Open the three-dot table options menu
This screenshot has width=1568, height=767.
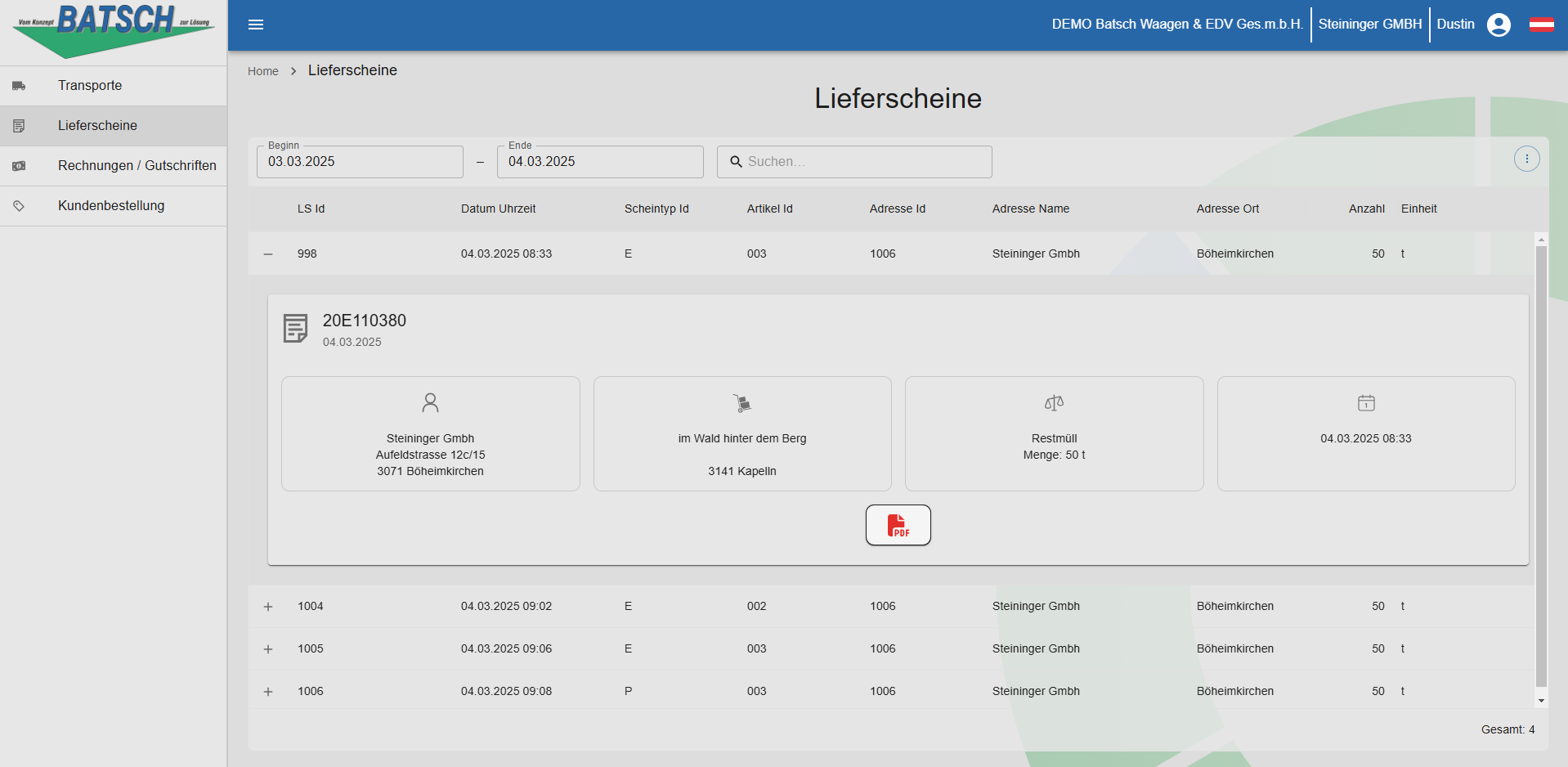click(1526, 159)
